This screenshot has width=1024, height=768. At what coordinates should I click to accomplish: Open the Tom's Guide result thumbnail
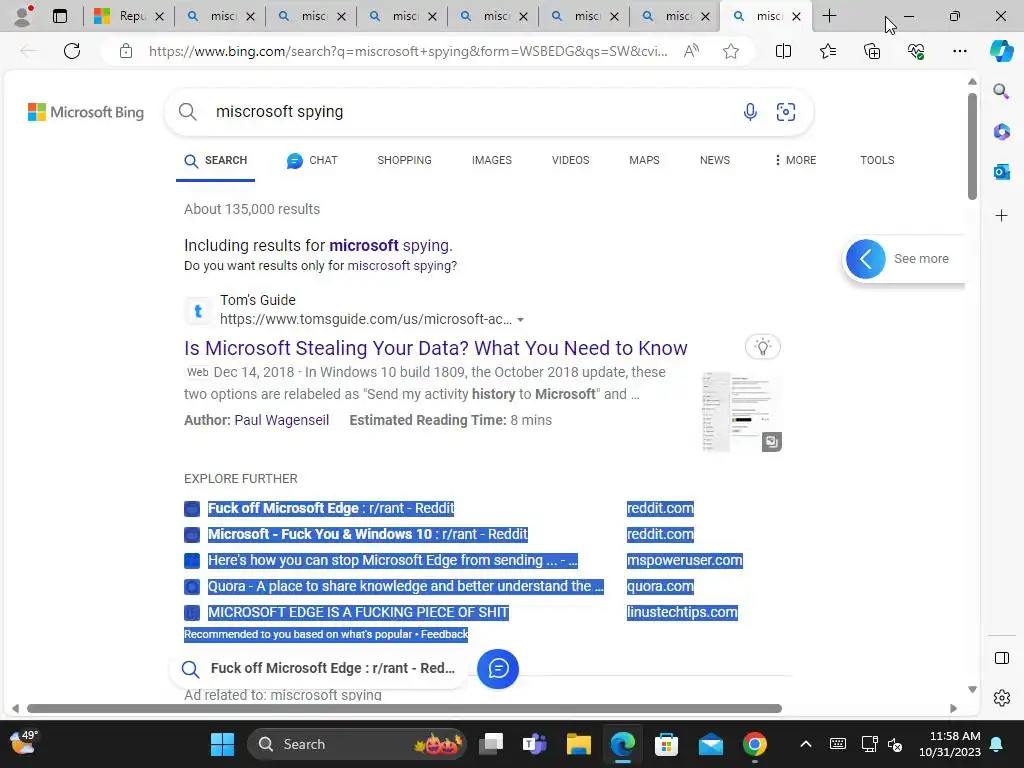click(742, 411)
